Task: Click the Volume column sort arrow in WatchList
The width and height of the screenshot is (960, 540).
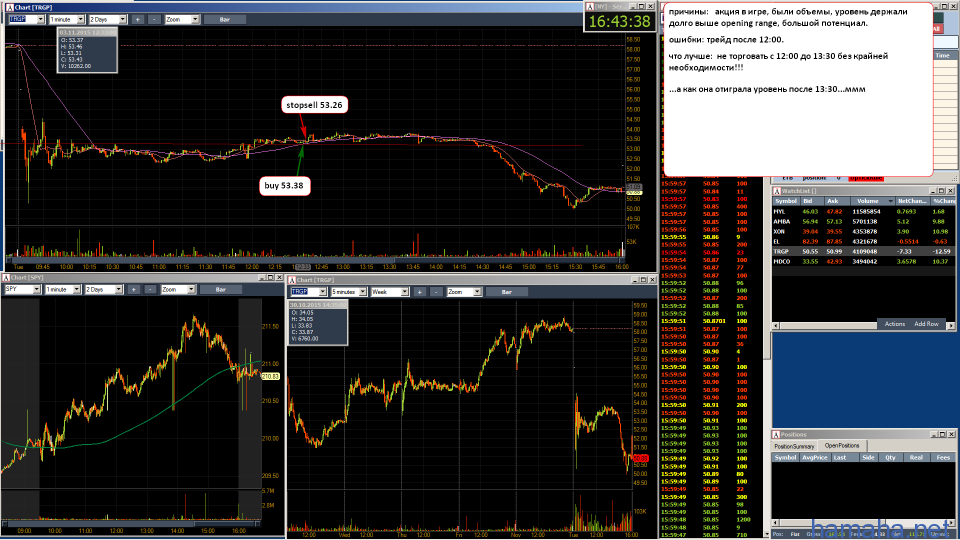Action: pos(890,201)
